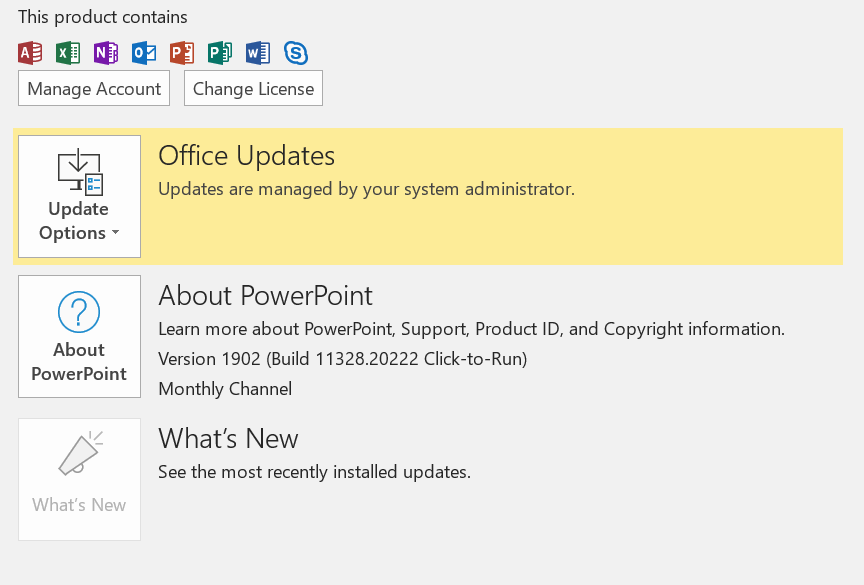The height and width of the screenshot is (585, 864).
Task: Click the Access app icon
Action: coord(30,53)
